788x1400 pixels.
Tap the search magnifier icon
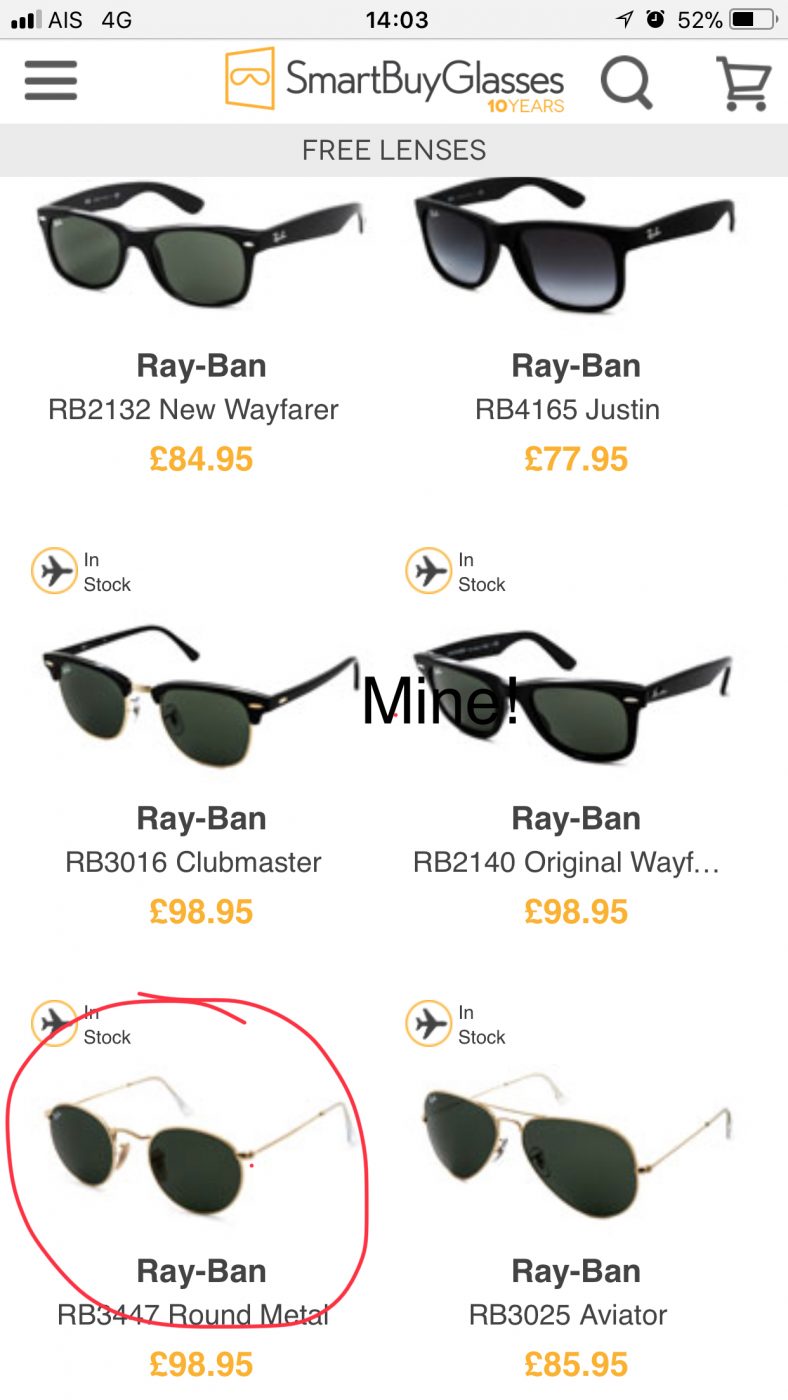pos(627,82)
